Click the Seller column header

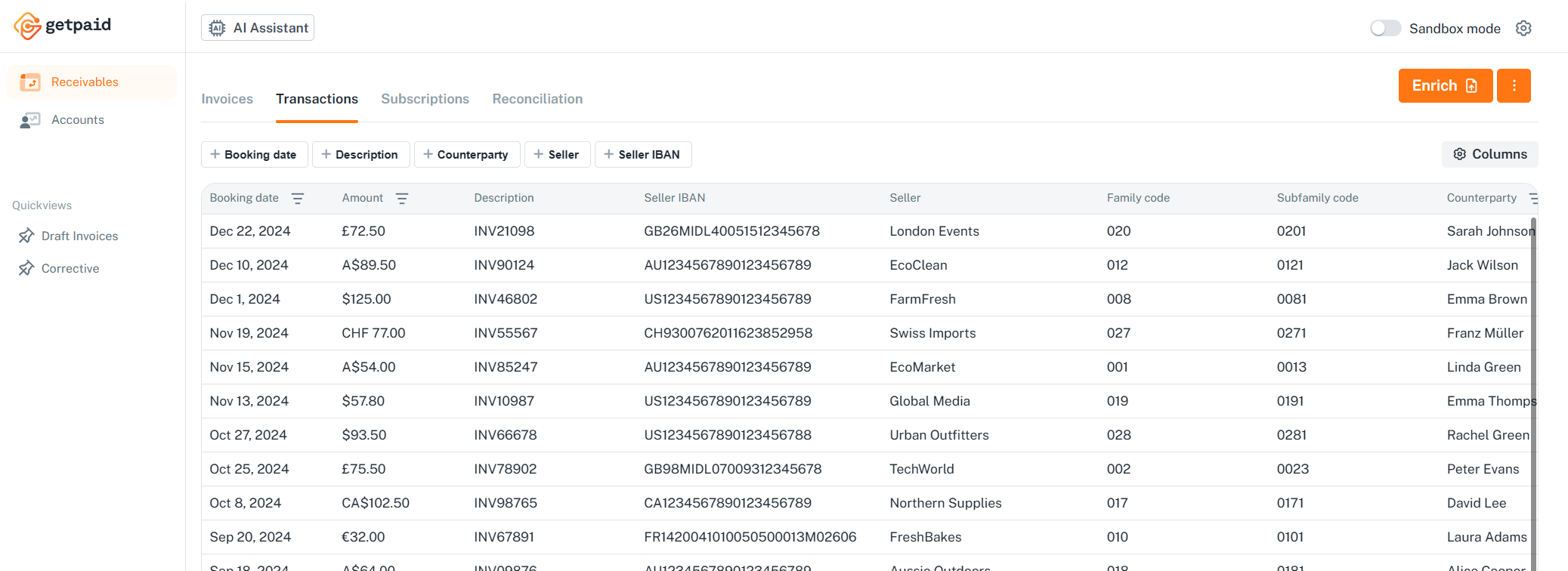click(905, 198)
